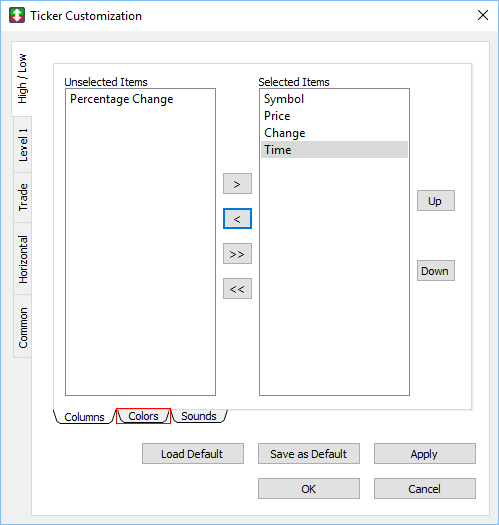Open the Horizontal vertical tab
Viewport: 499px width, 525px height.
click(x=23, y=259)
